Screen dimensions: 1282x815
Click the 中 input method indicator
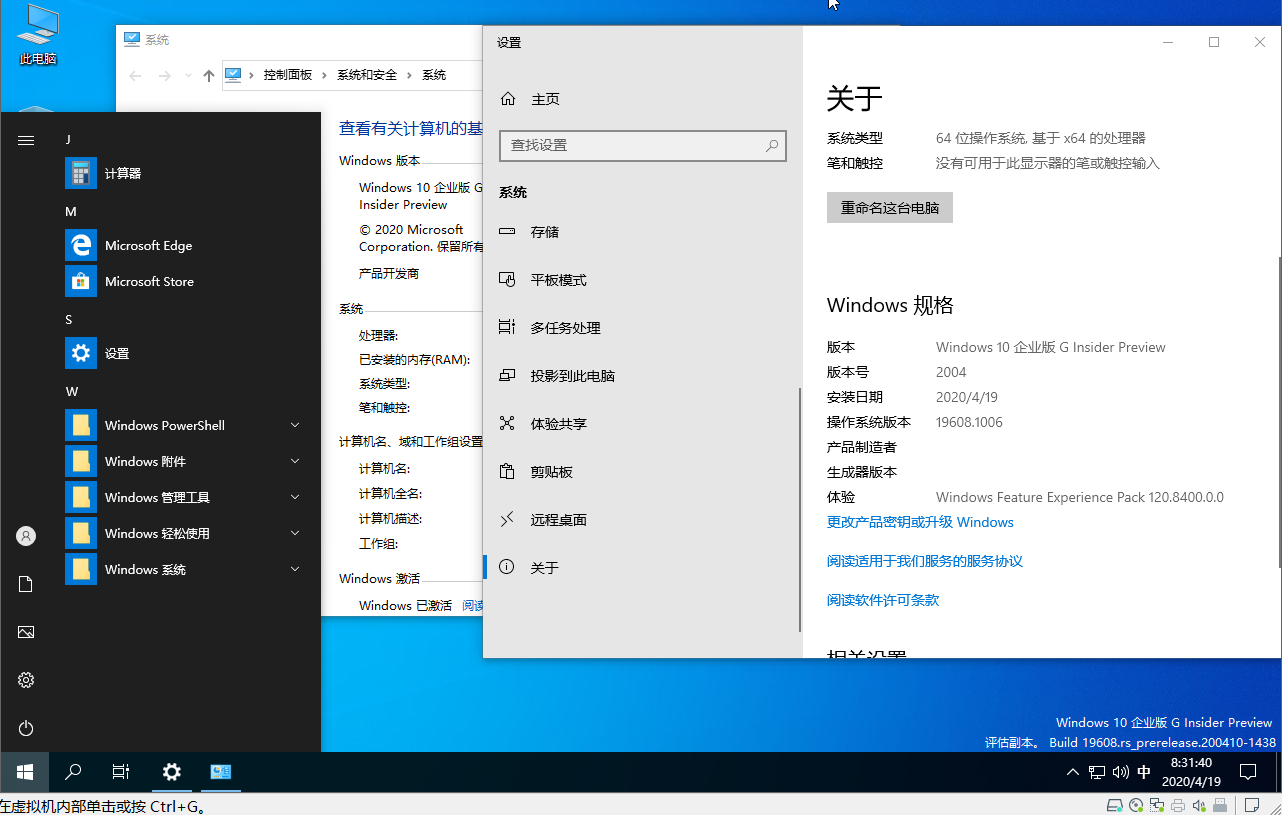pos(1144,772)
